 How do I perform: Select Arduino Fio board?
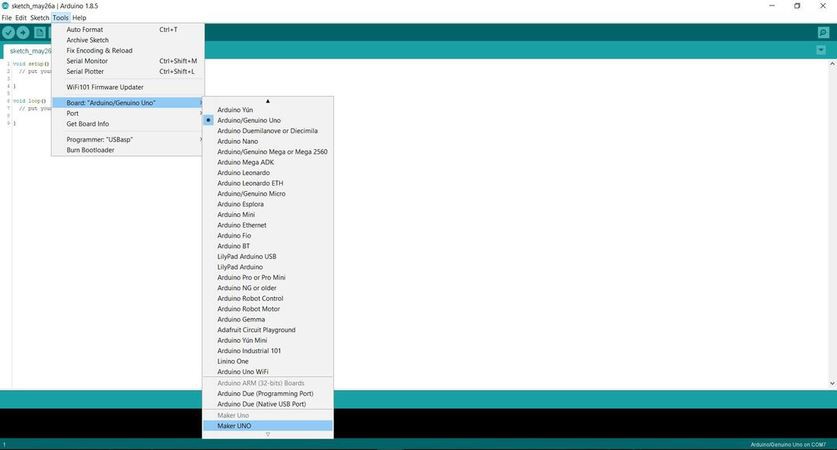click(x=267, y=235)
